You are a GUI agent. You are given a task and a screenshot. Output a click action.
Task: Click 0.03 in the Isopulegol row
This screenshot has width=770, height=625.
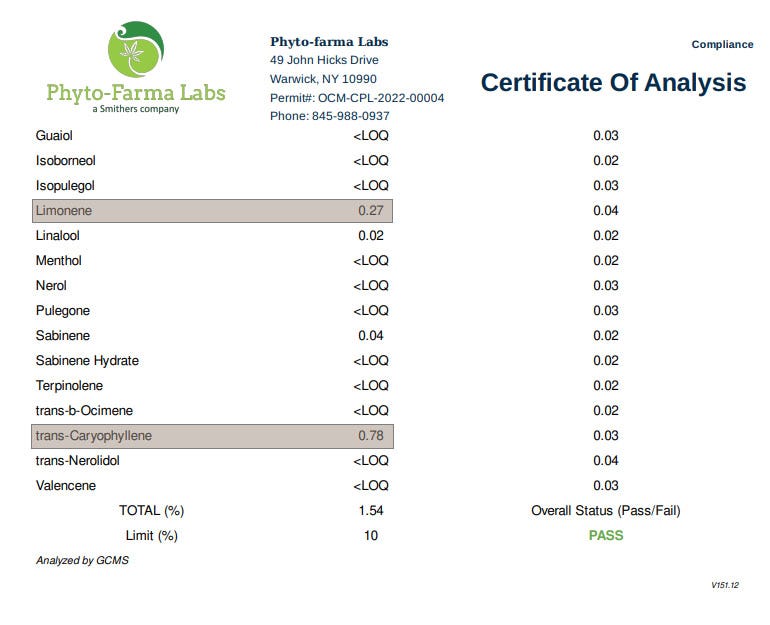click(605, 186)
